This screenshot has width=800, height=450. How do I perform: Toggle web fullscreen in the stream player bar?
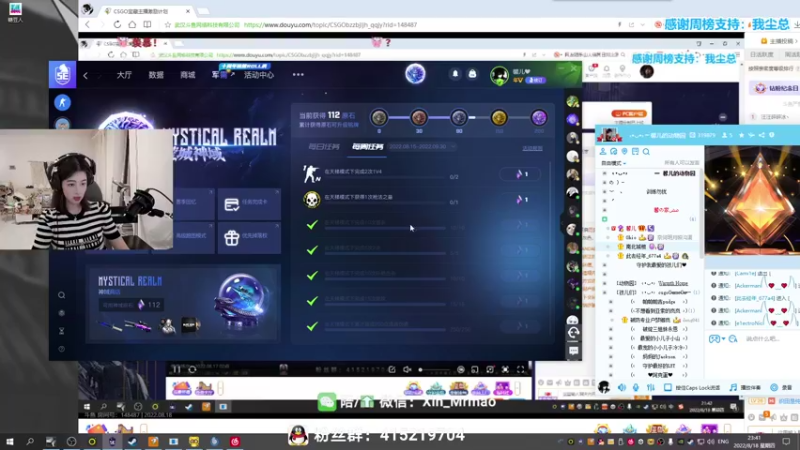(505, 369)
